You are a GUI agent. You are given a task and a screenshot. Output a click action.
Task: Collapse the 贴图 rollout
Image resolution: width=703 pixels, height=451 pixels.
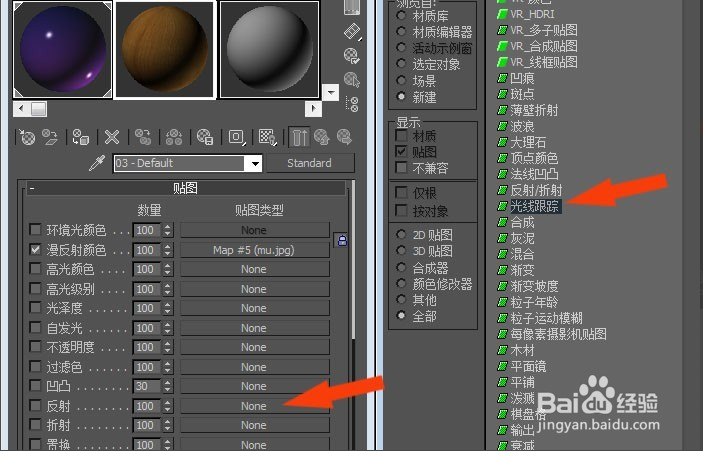point(185,188)
